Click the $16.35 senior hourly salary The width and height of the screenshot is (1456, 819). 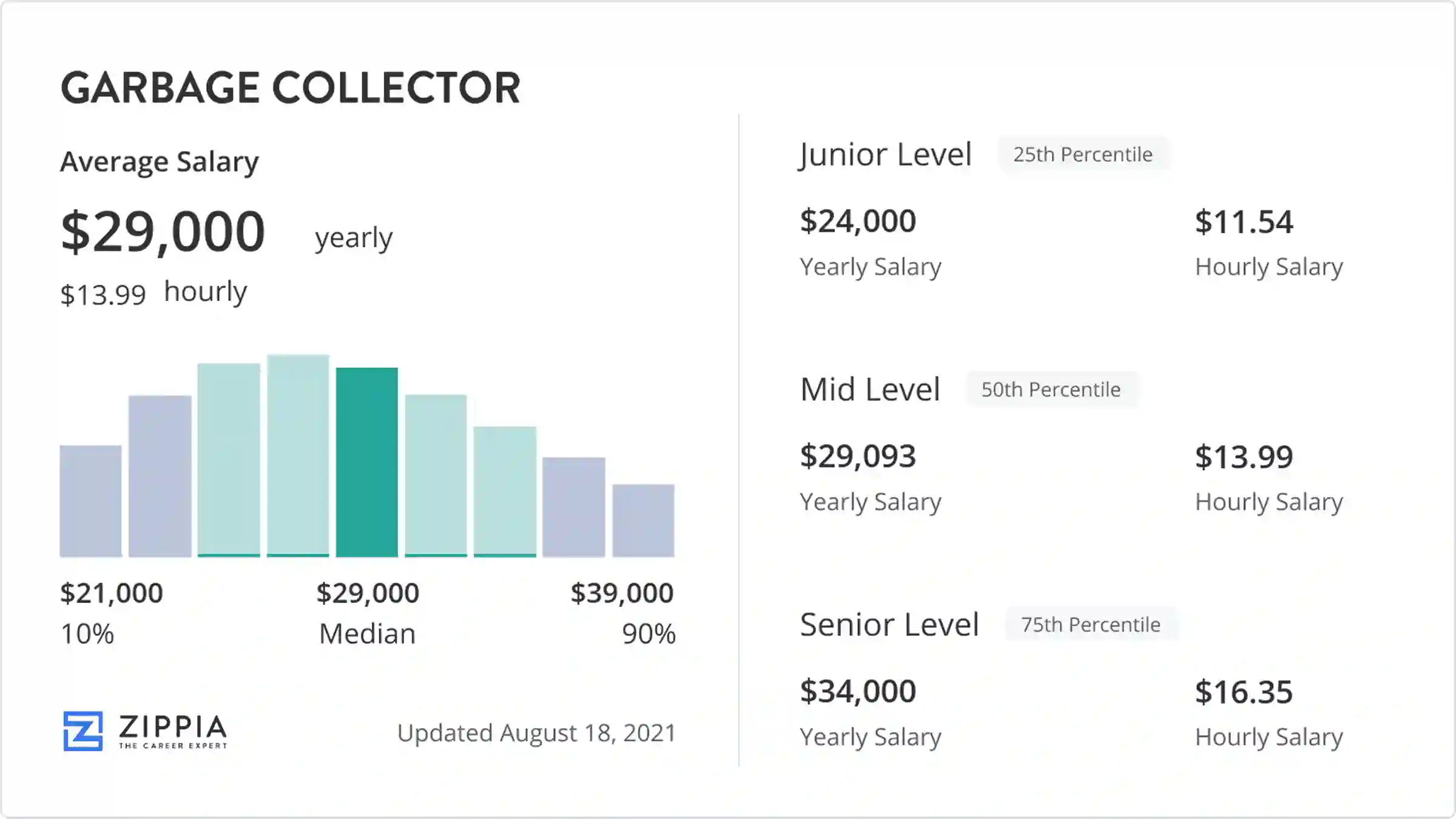(x=1244, y=692)
